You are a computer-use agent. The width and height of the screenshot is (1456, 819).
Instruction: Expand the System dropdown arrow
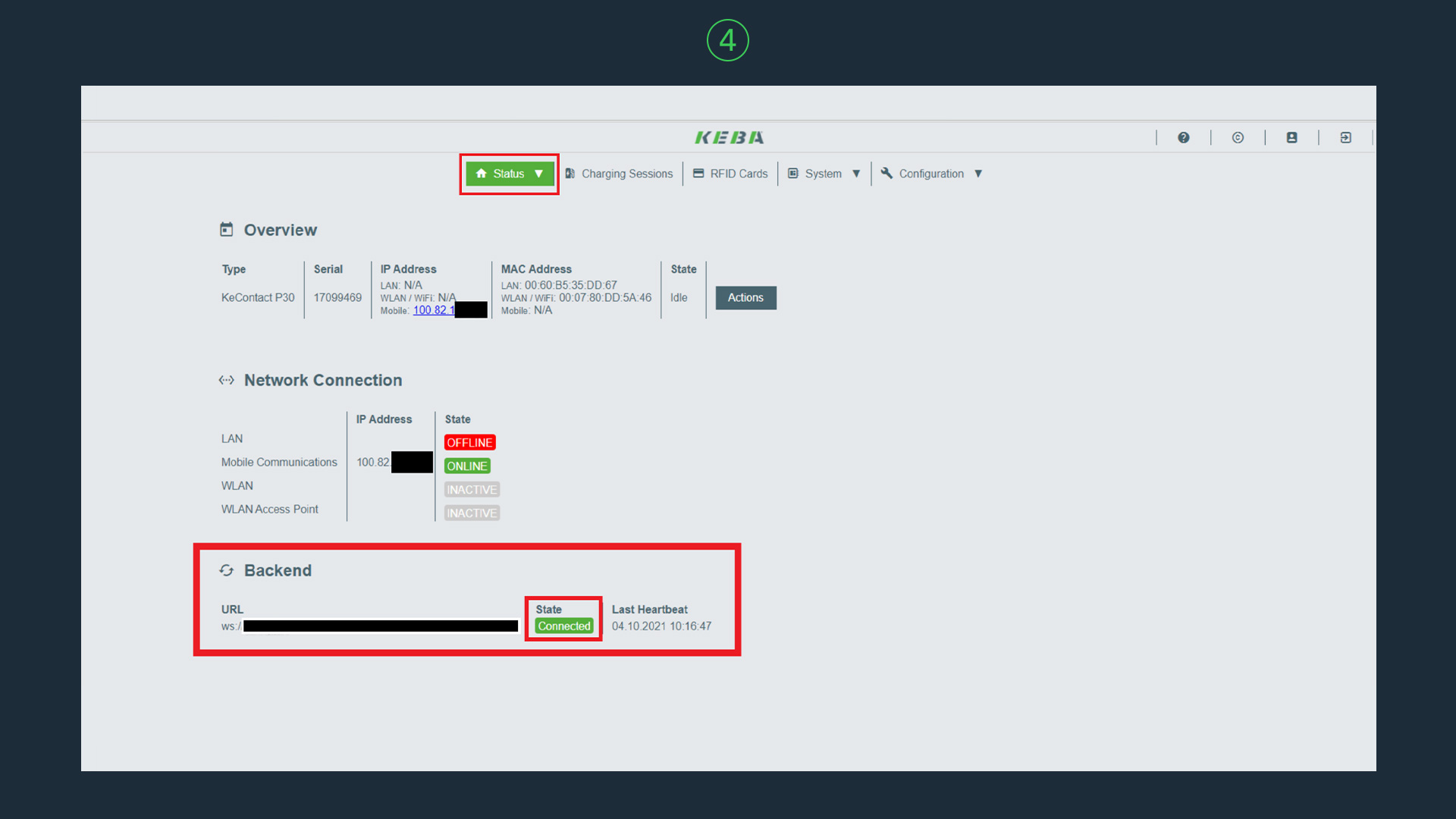point(856,174)
